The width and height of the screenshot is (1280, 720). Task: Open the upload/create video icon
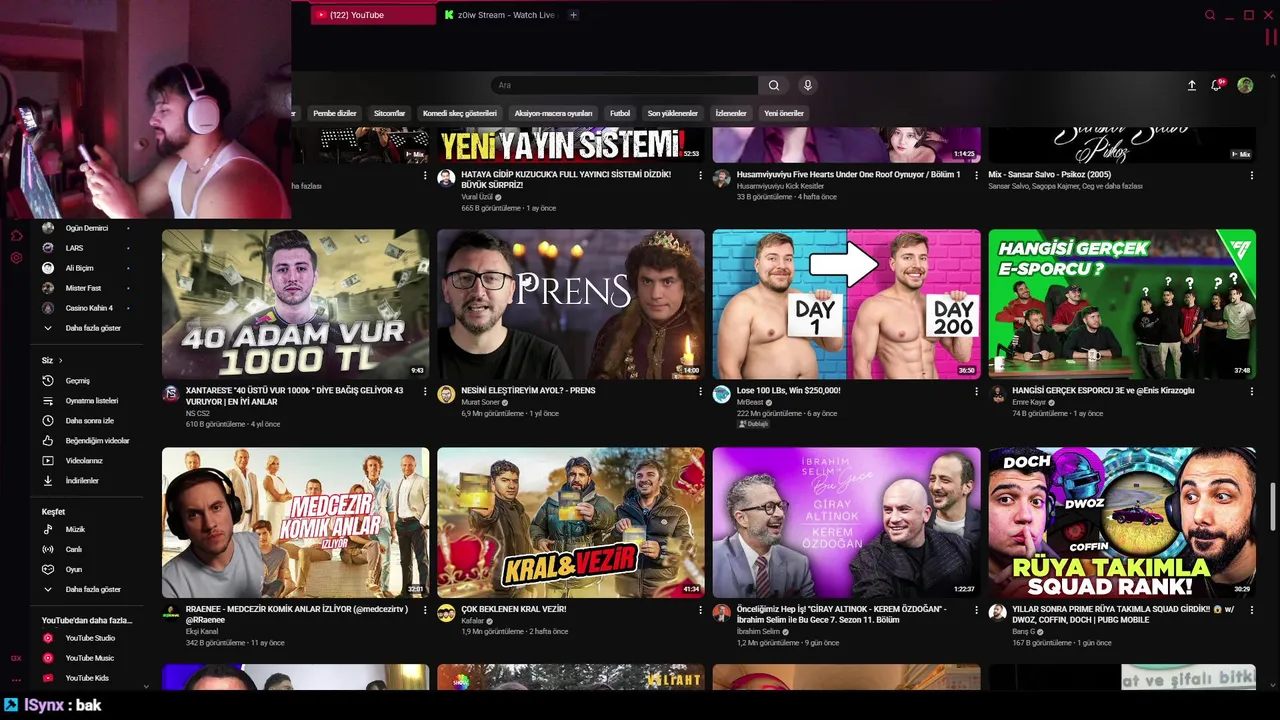point(1192,86)
